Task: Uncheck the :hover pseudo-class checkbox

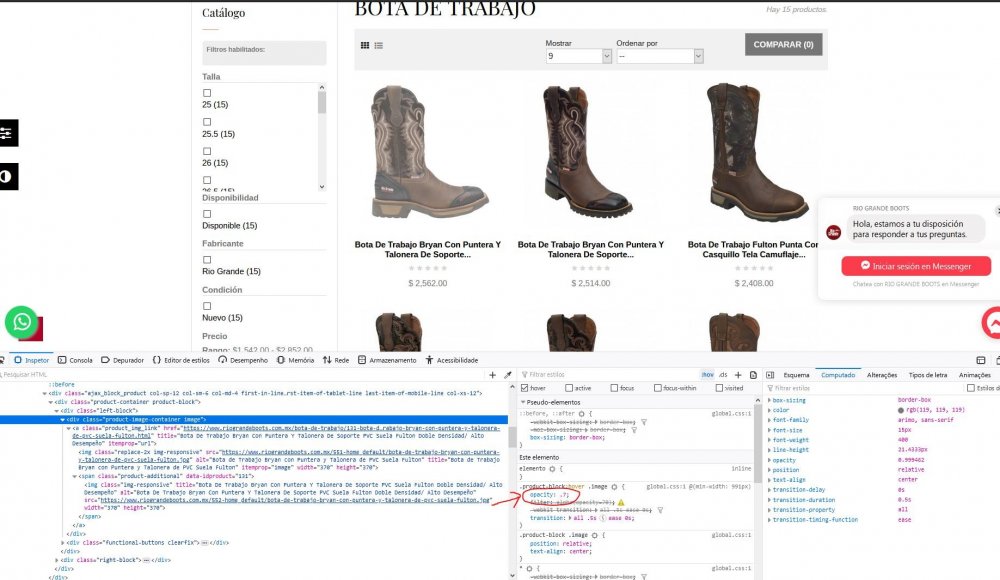Action: (524, 388)
